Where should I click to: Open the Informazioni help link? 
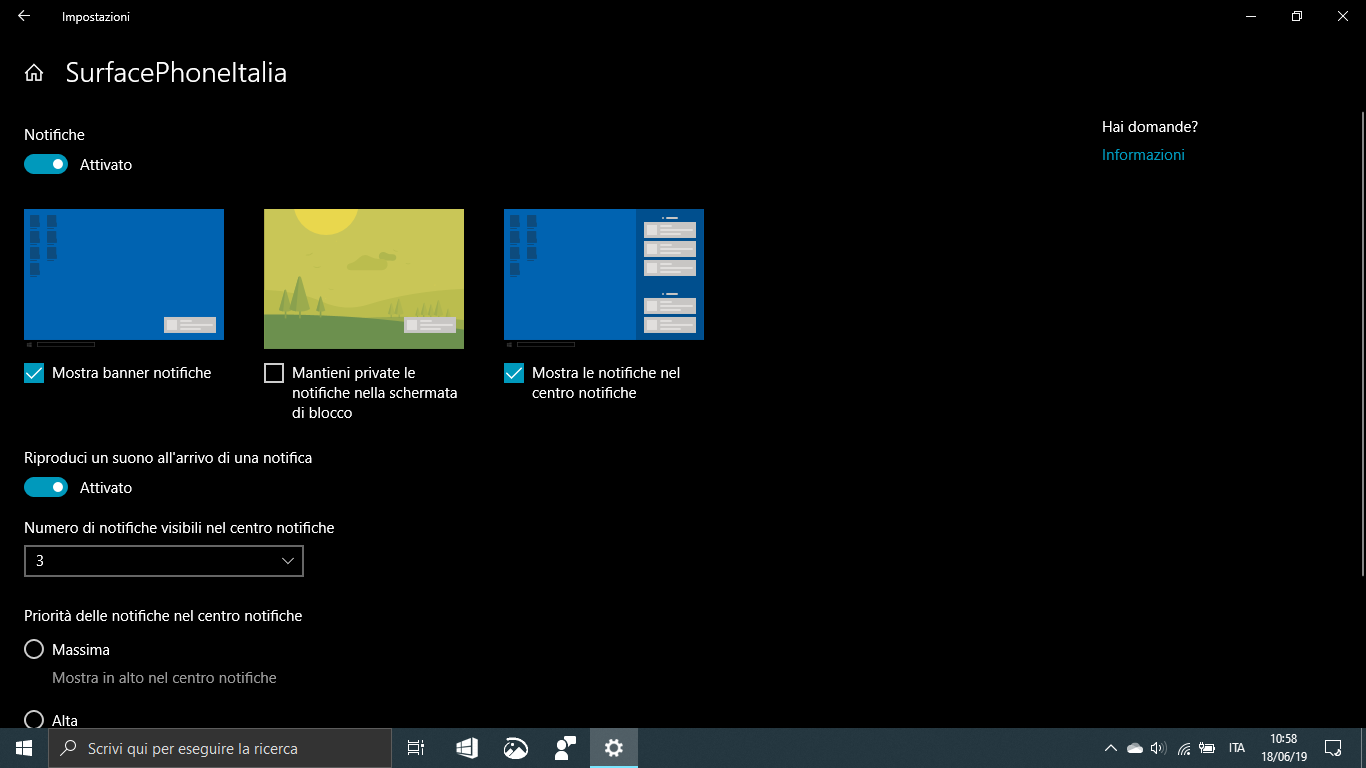click(1143, 155)
